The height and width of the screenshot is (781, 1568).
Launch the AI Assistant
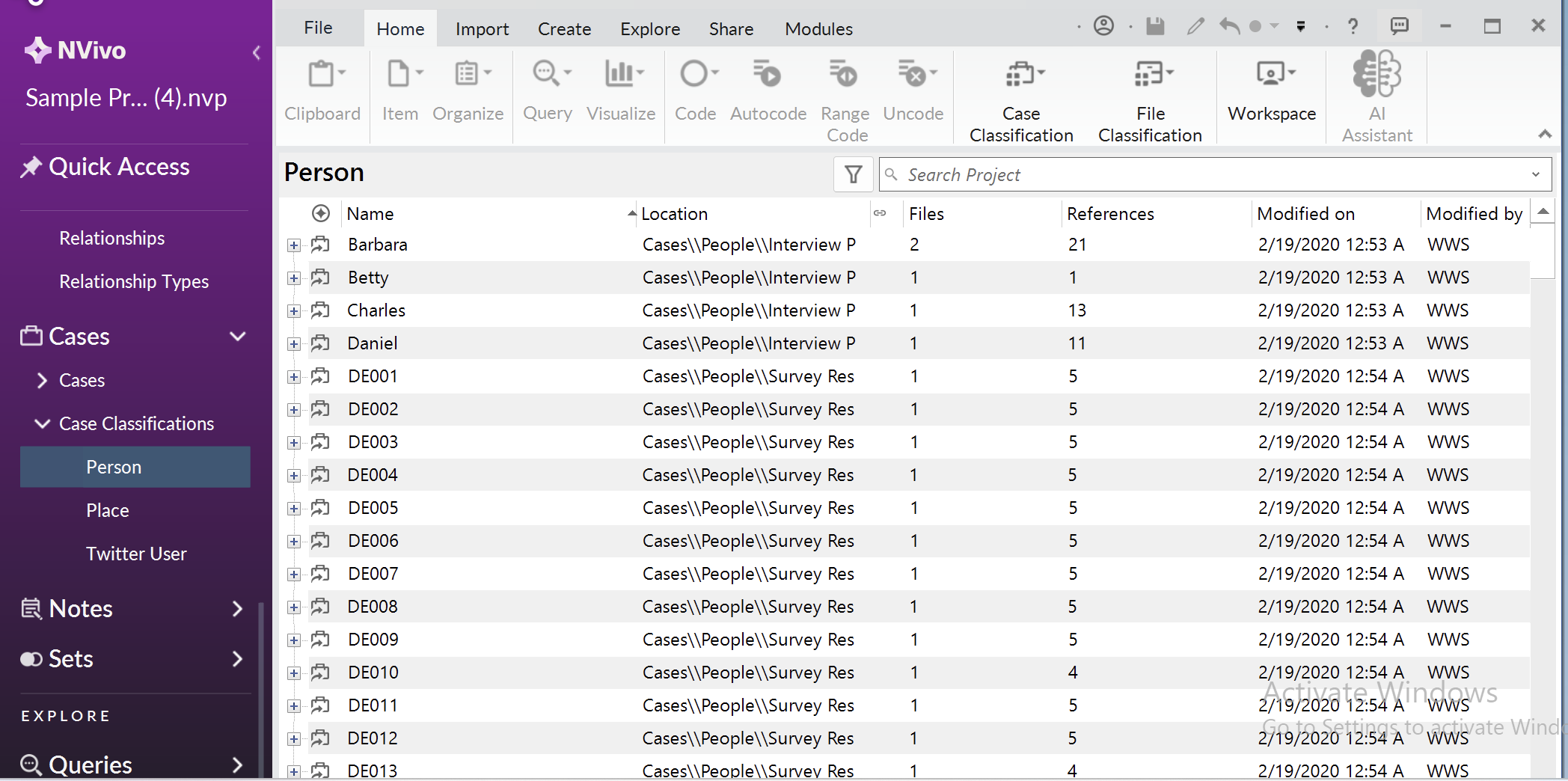pyautogui.click(x=1377, y=97)
